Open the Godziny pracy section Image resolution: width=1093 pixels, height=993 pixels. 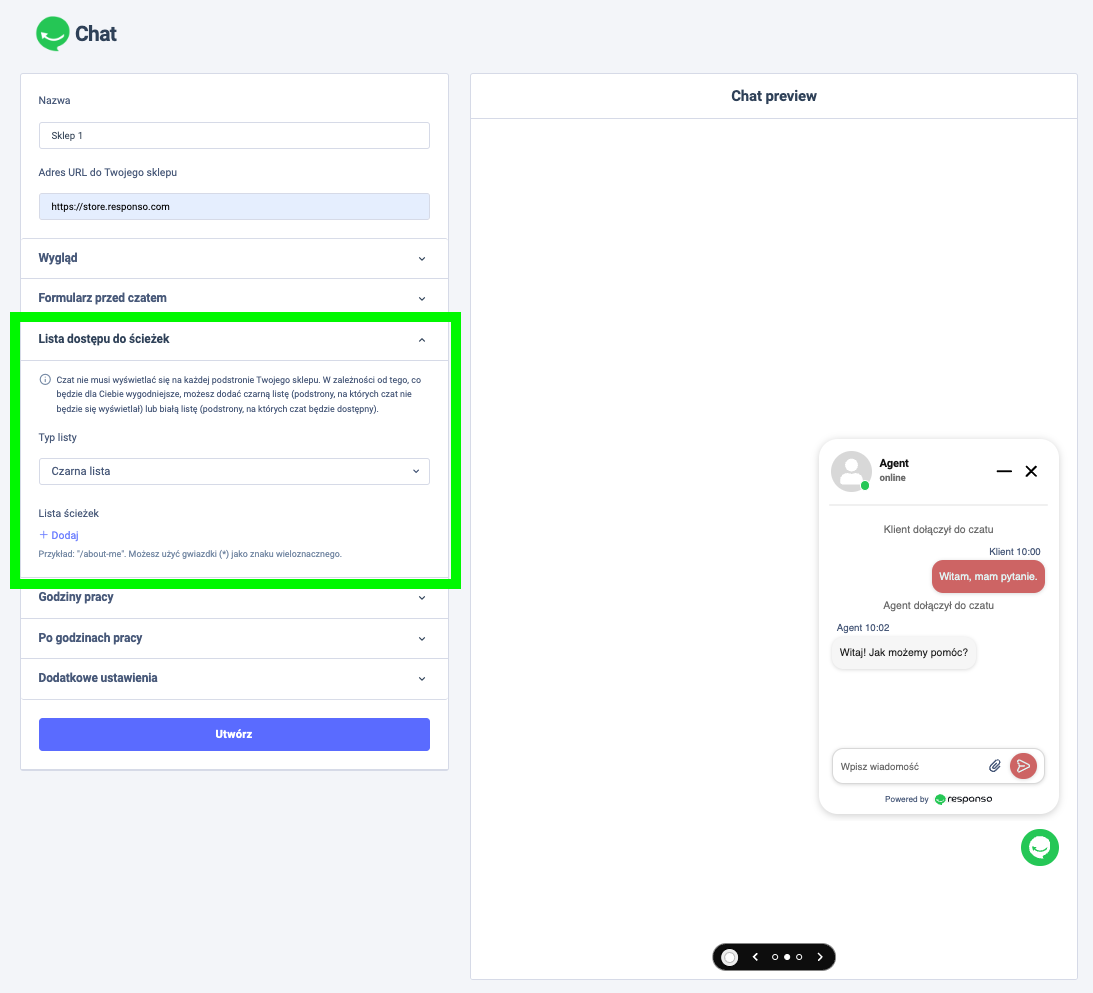click(234, 597)
